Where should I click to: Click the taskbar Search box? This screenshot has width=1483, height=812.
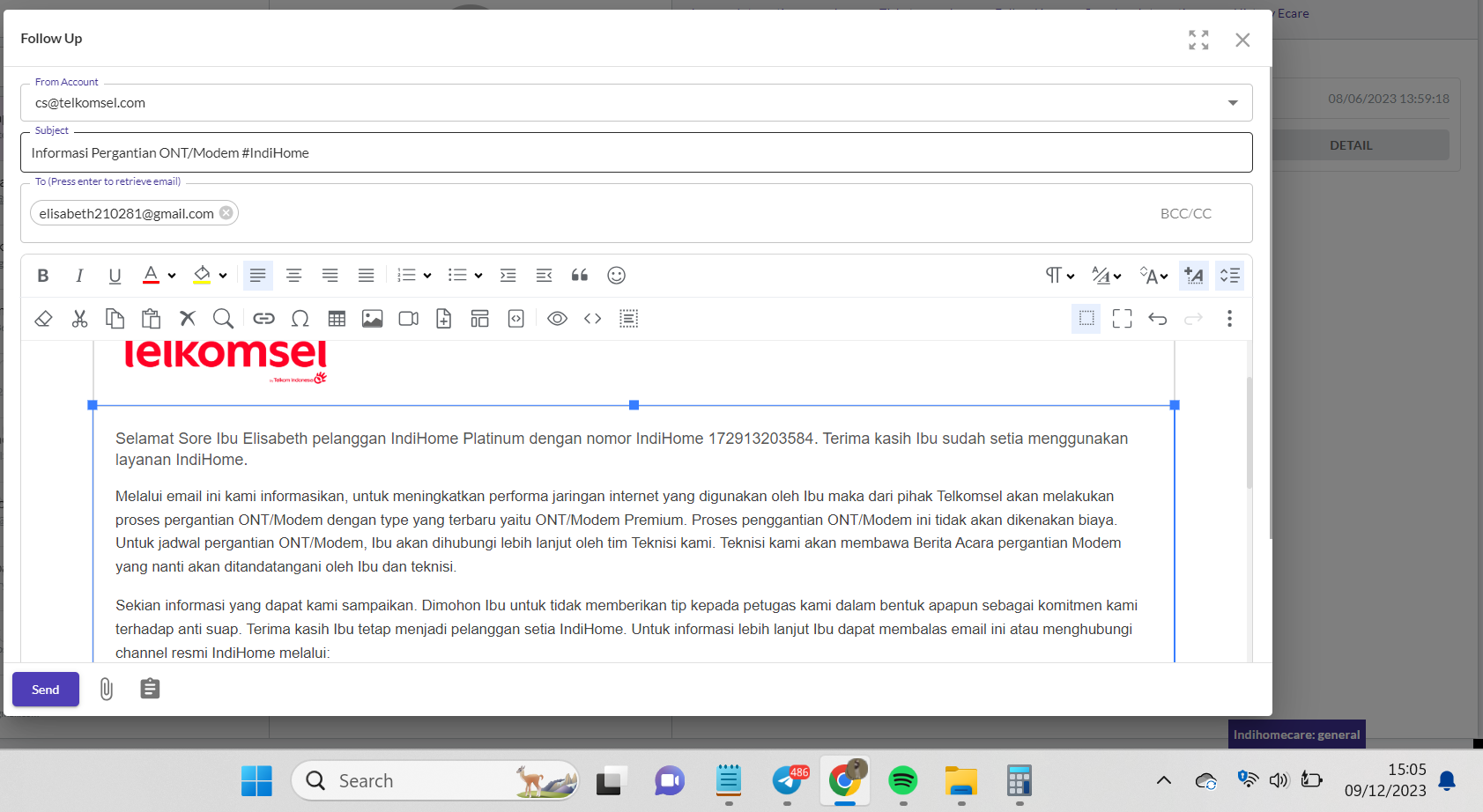tap(435, 780)
